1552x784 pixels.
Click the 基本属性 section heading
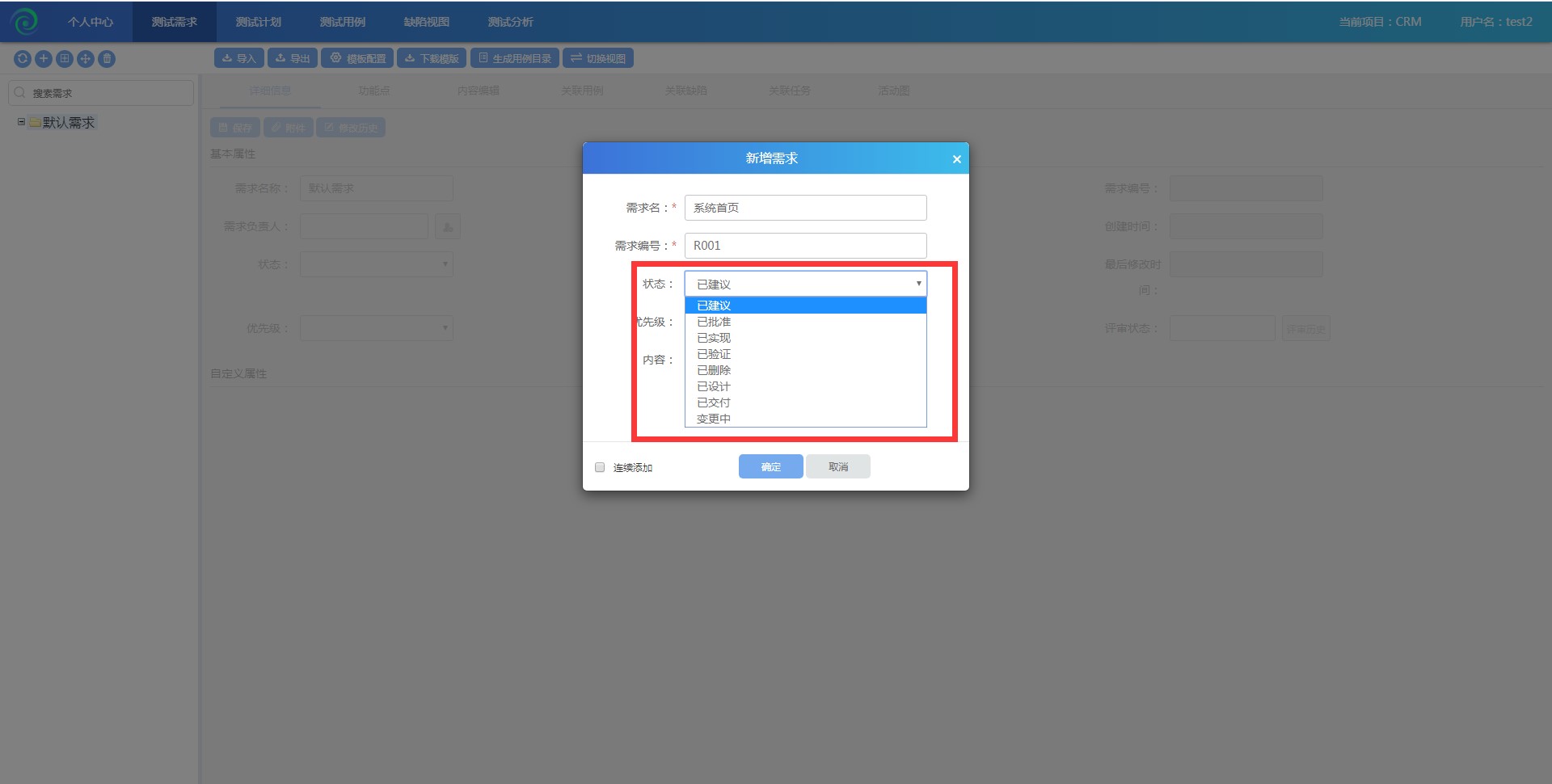[x=233, y=154]
